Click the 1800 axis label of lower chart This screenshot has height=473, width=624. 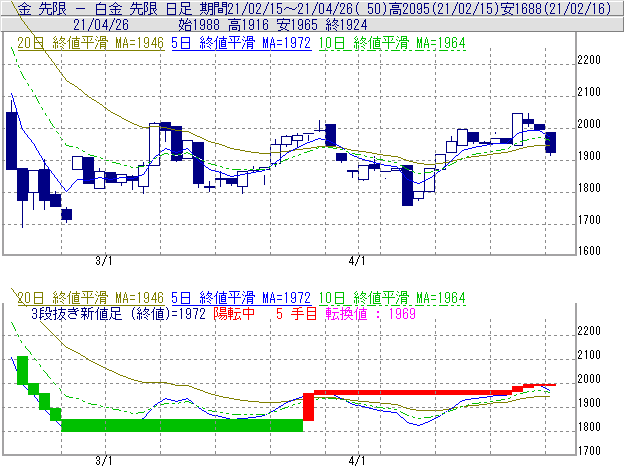589,427
